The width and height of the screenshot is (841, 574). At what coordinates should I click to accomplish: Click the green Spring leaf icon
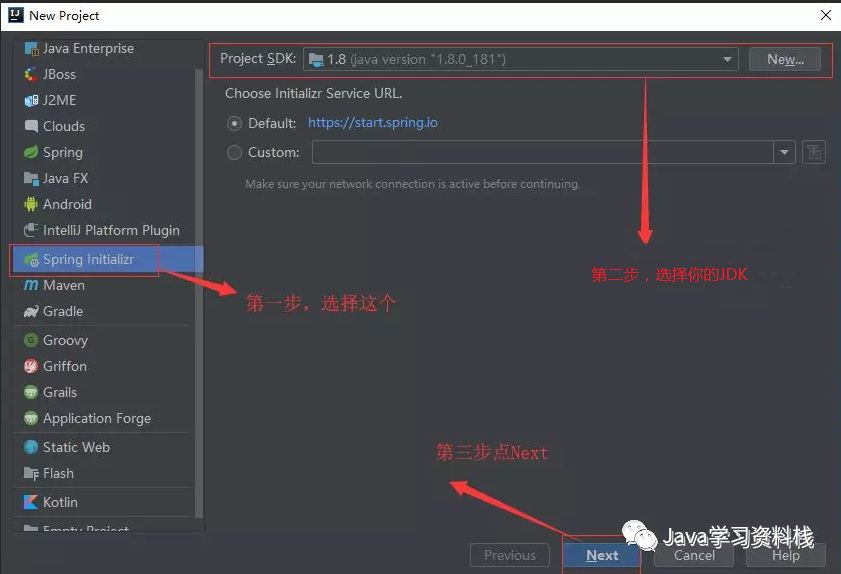coord(31,152)
